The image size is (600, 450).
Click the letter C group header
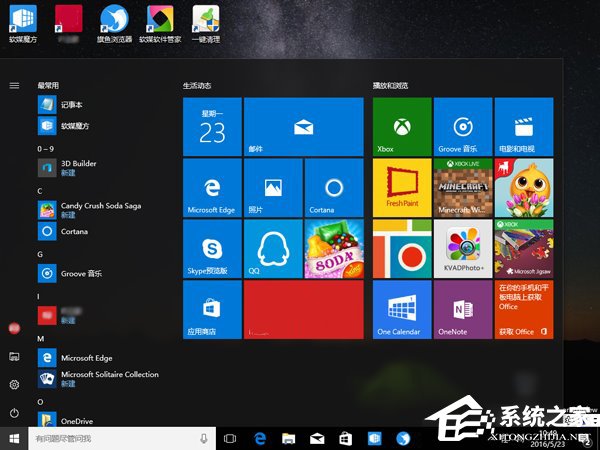click(40, 190)
